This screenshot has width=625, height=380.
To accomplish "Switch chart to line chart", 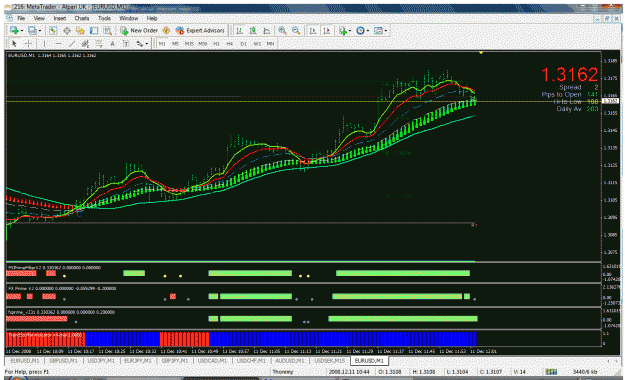I will pyautogui.click(x=267, y=30).
